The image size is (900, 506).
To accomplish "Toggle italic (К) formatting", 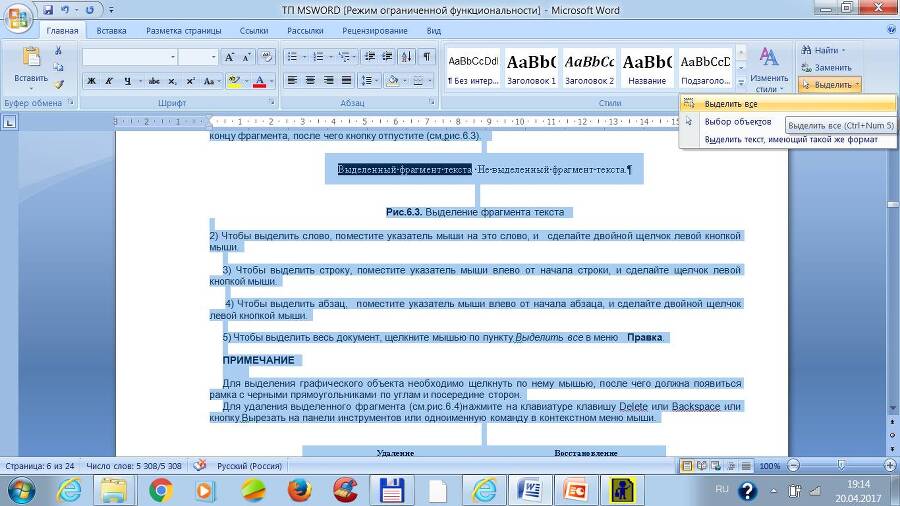I will 109,81.
